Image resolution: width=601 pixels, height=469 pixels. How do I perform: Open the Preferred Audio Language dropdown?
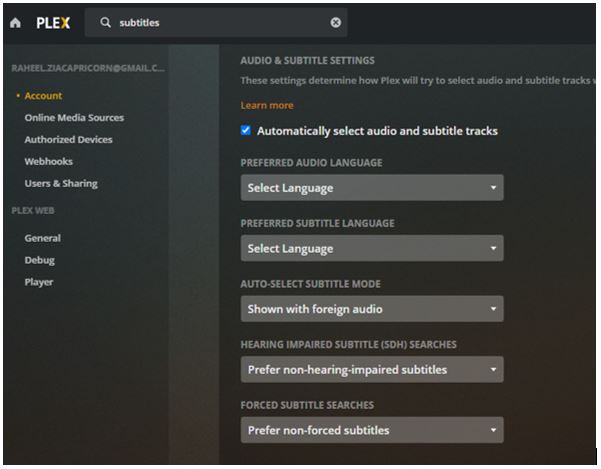point(372,188)
